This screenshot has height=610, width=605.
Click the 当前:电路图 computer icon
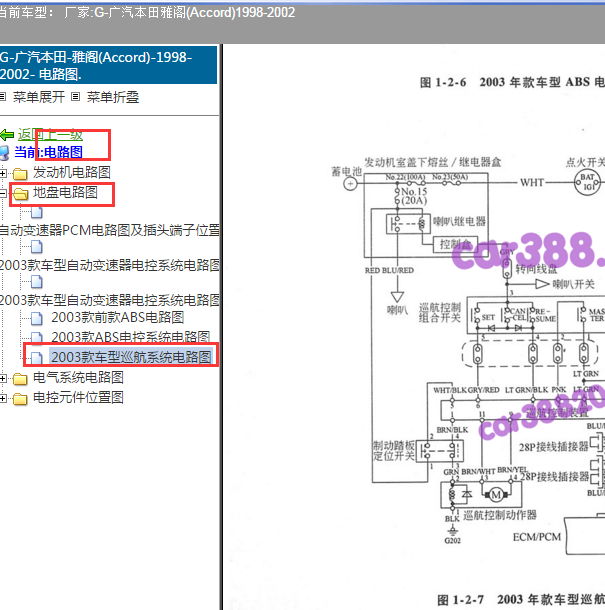(4, 152)
